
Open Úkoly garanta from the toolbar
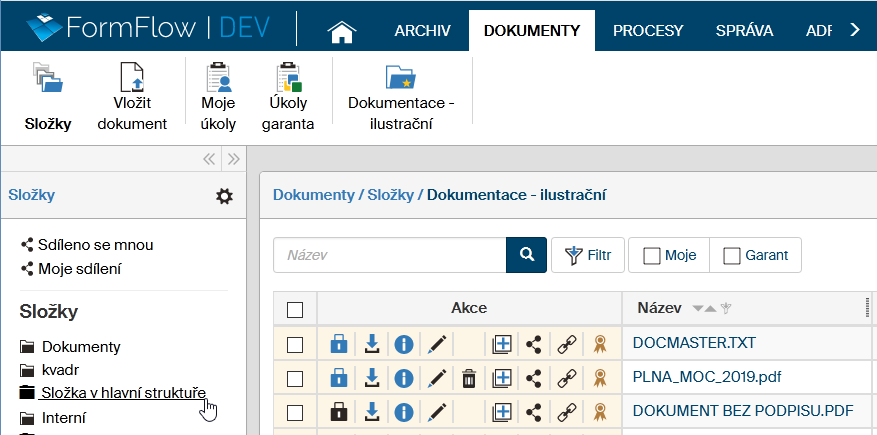(x=288, y=97)
